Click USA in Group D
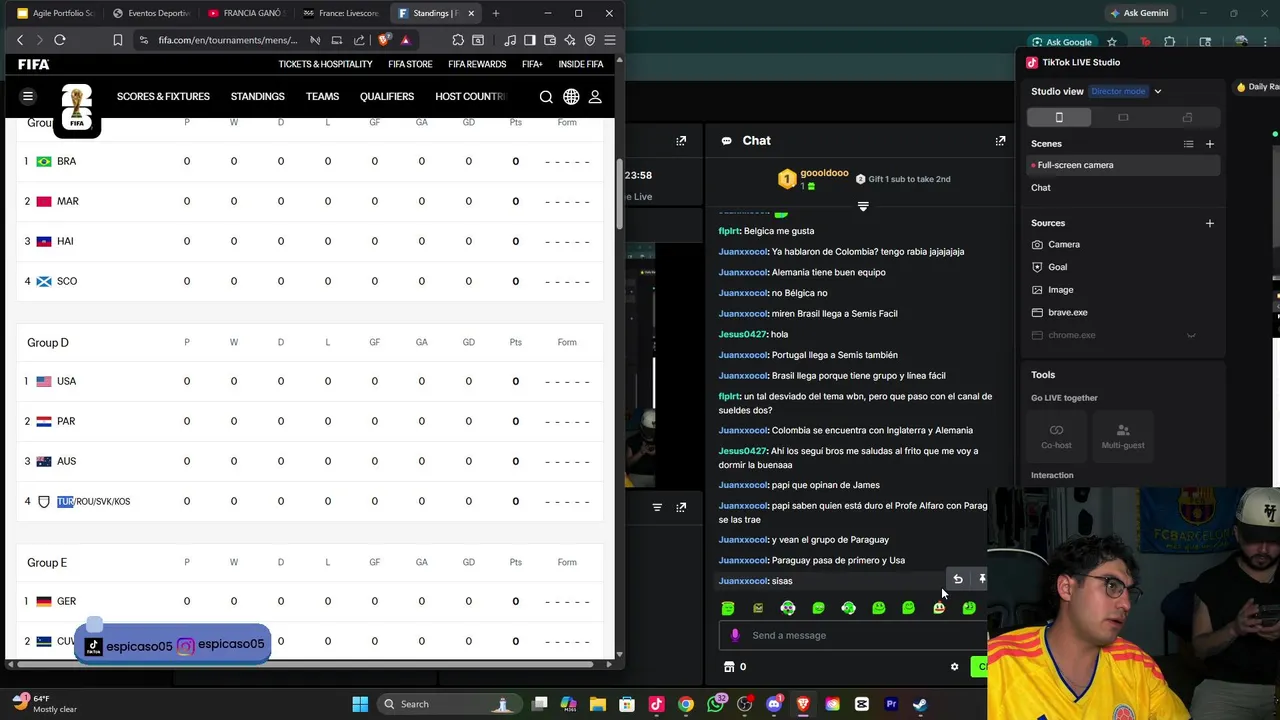The height and width of the screenshot is (720, 1280). click(66, 381)
